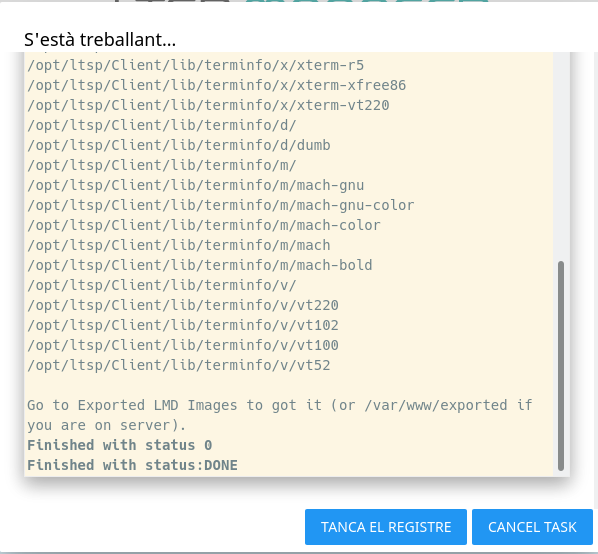Click the log panel's vertical scrollbar thumb

[561, 366]
